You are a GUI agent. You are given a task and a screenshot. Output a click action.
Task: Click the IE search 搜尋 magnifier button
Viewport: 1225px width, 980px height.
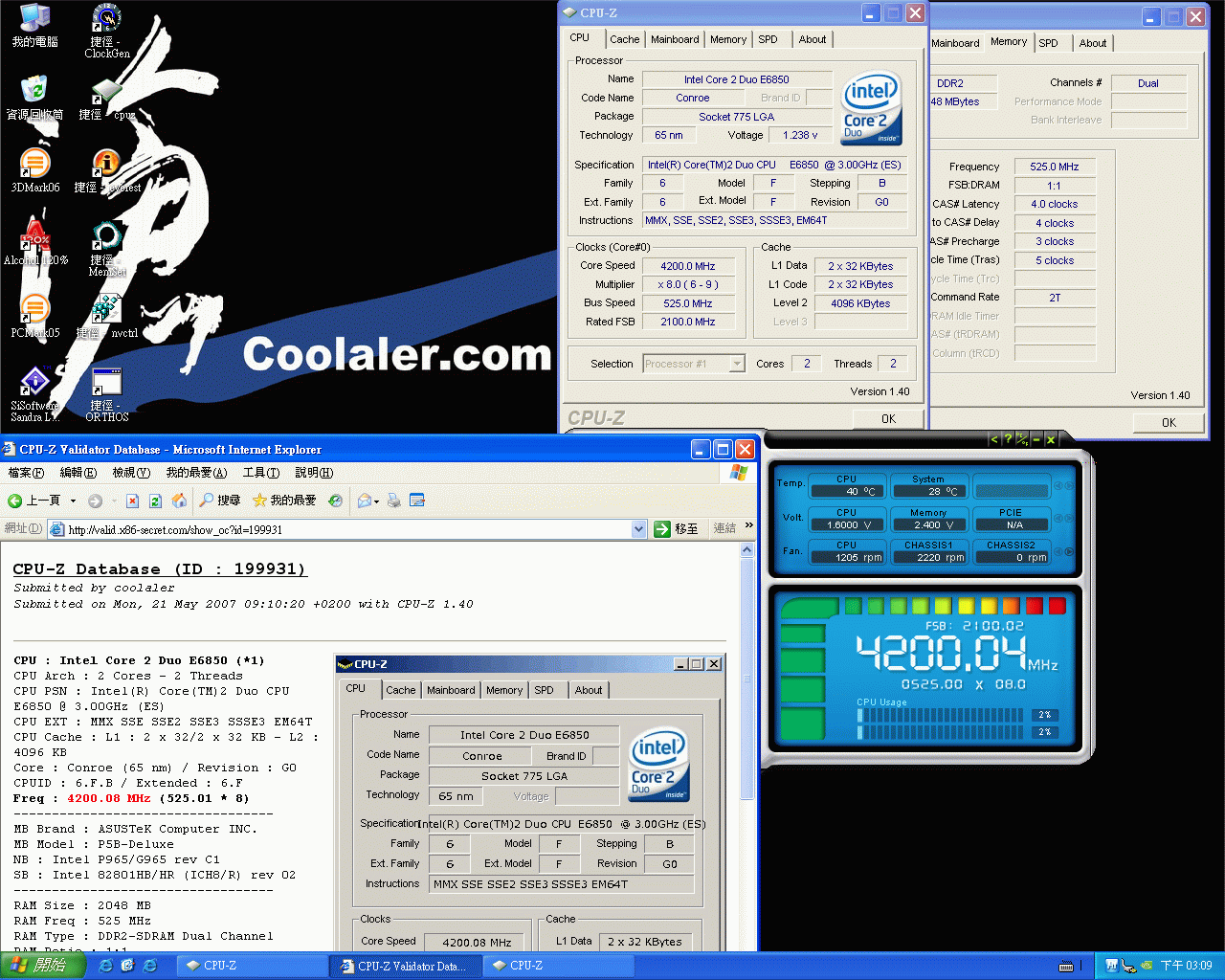(220, 501)
